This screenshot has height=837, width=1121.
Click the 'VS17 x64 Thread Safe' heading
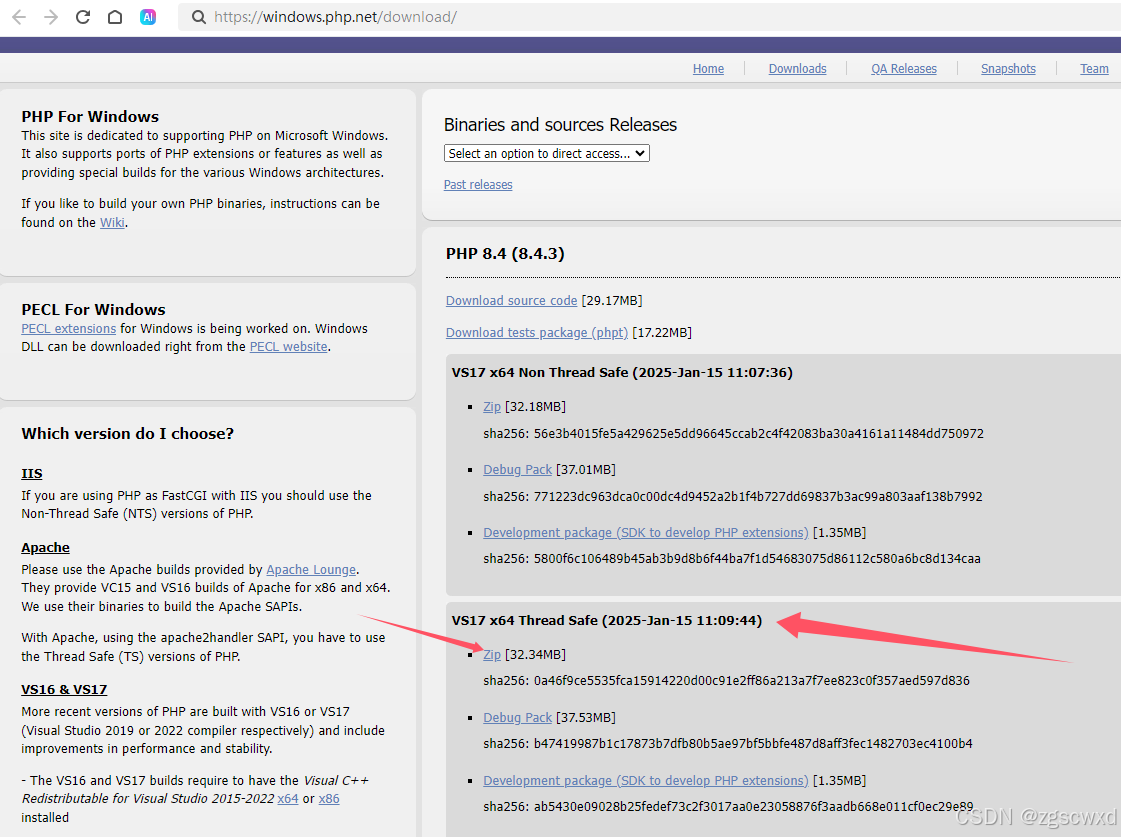(x=606, y=620)
